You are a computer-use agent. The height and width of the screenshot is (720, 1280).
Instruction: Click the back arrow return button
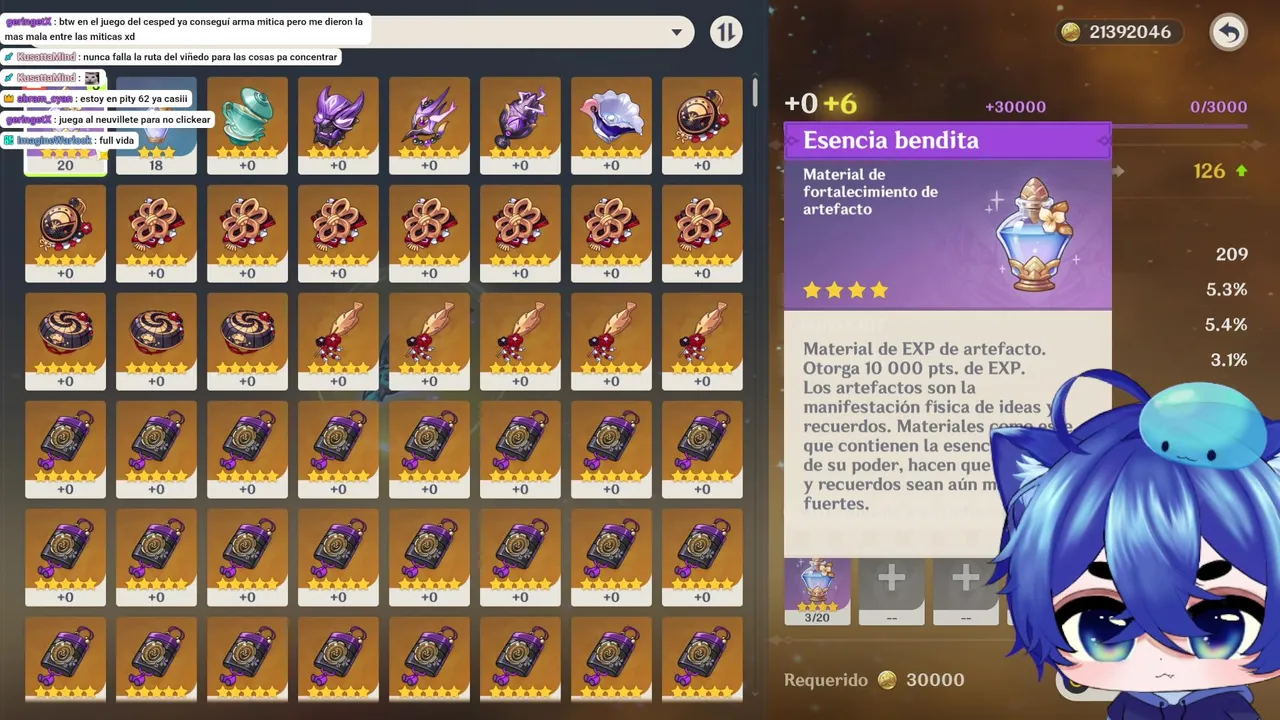coord(1228,32)
